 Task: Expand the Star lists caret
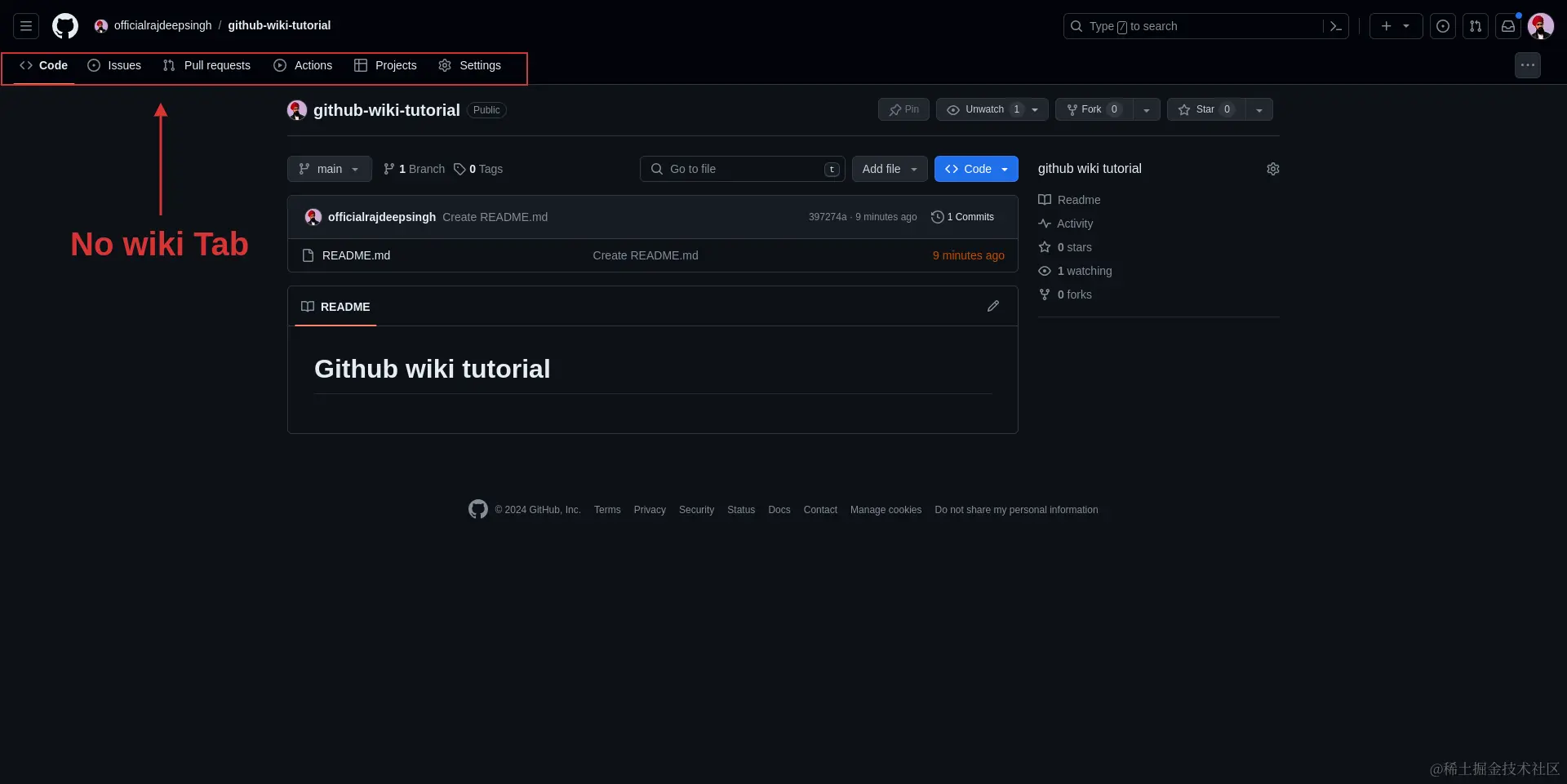point(1259,109)
